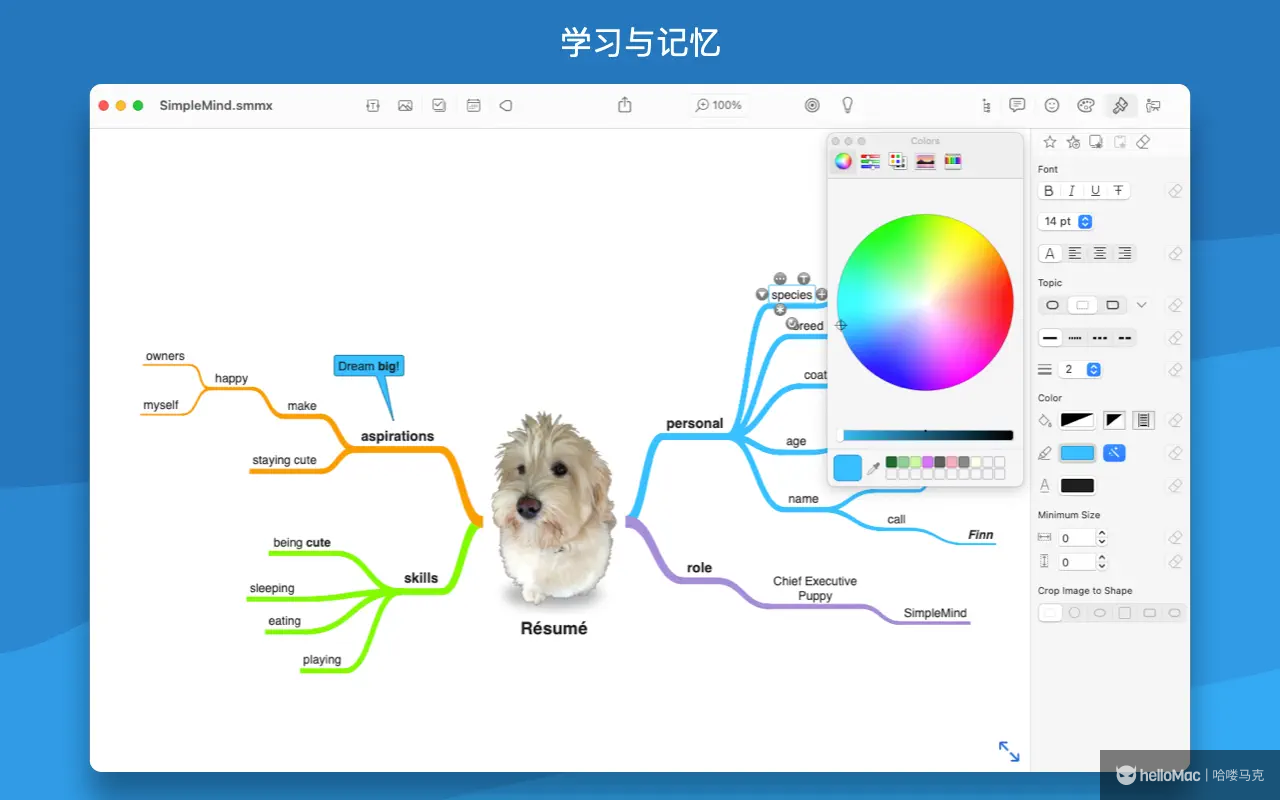The height and width of the screenshot is (800, 1280).
Task: Click the fill gradient swatch
Action: point(1077,421)
